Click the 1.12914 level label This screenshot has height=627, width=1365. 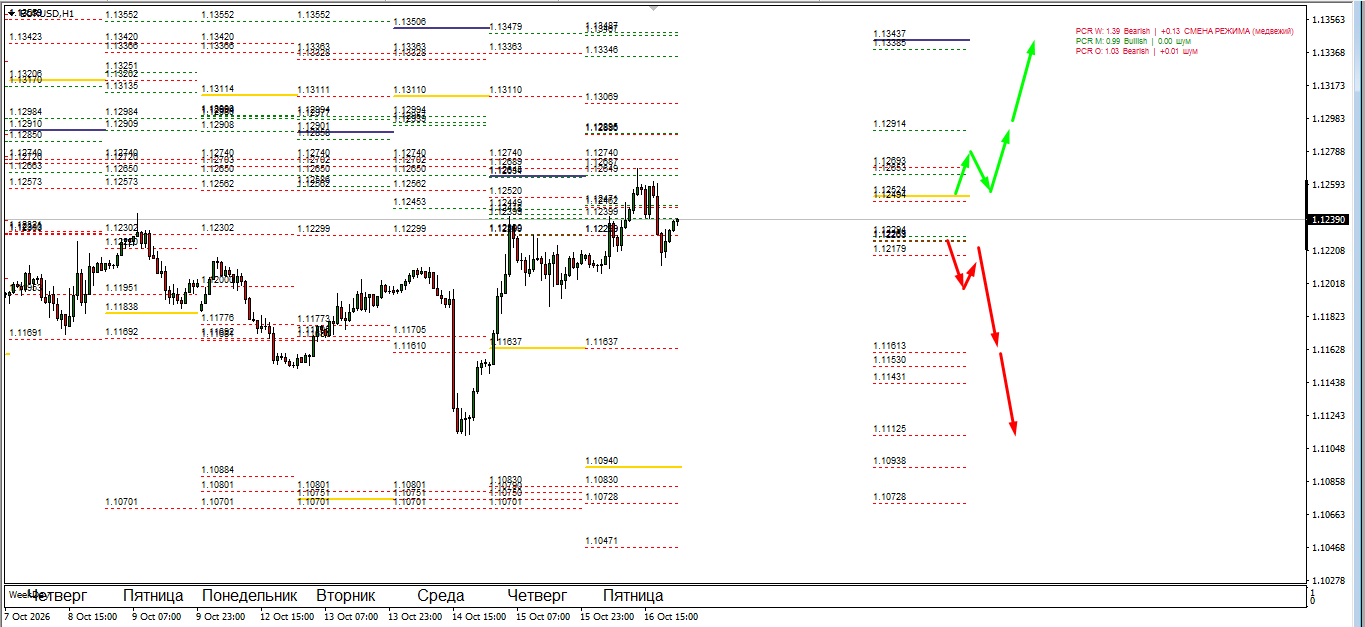(x=889, y=124)
